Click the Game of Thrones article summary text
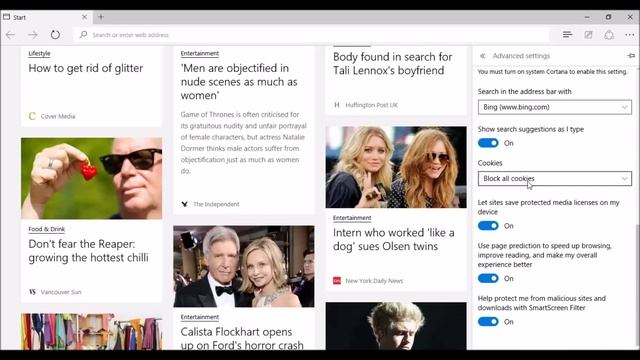Viewport: 640px width, 360px height. pyautogui.click(x=243, y=143)
